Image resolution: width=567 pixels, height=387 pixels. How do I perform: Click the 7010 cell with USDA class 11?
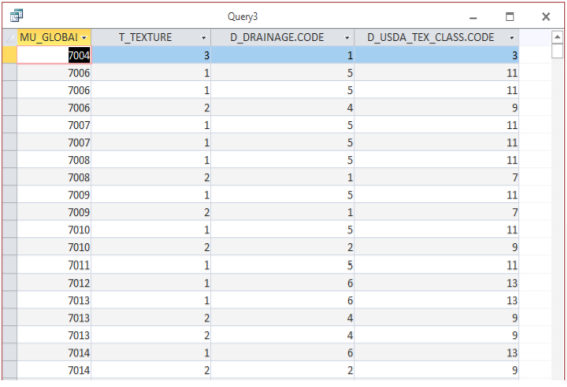pyautogui.click(x=54, y=230)
